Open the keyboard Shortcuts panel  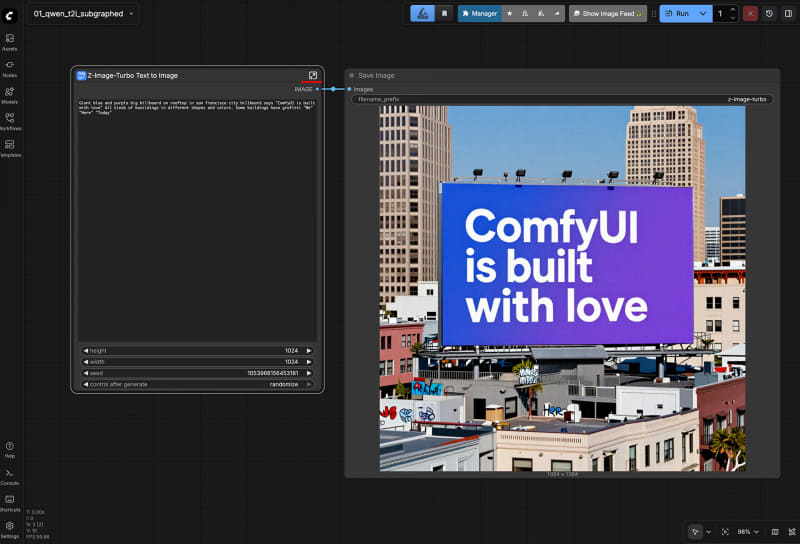click(x=10, y=503)
